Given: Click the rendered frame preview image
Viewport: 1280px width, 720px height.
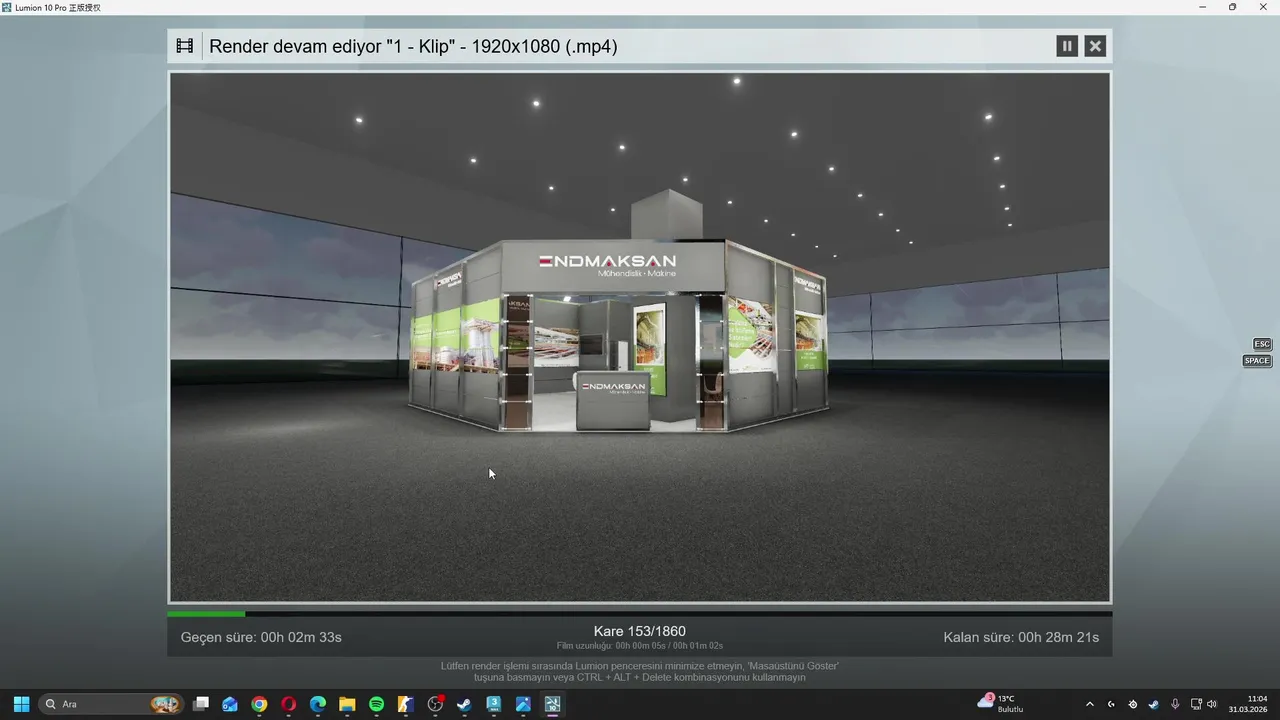Looking at the screenshot, I should pos(640,337).
